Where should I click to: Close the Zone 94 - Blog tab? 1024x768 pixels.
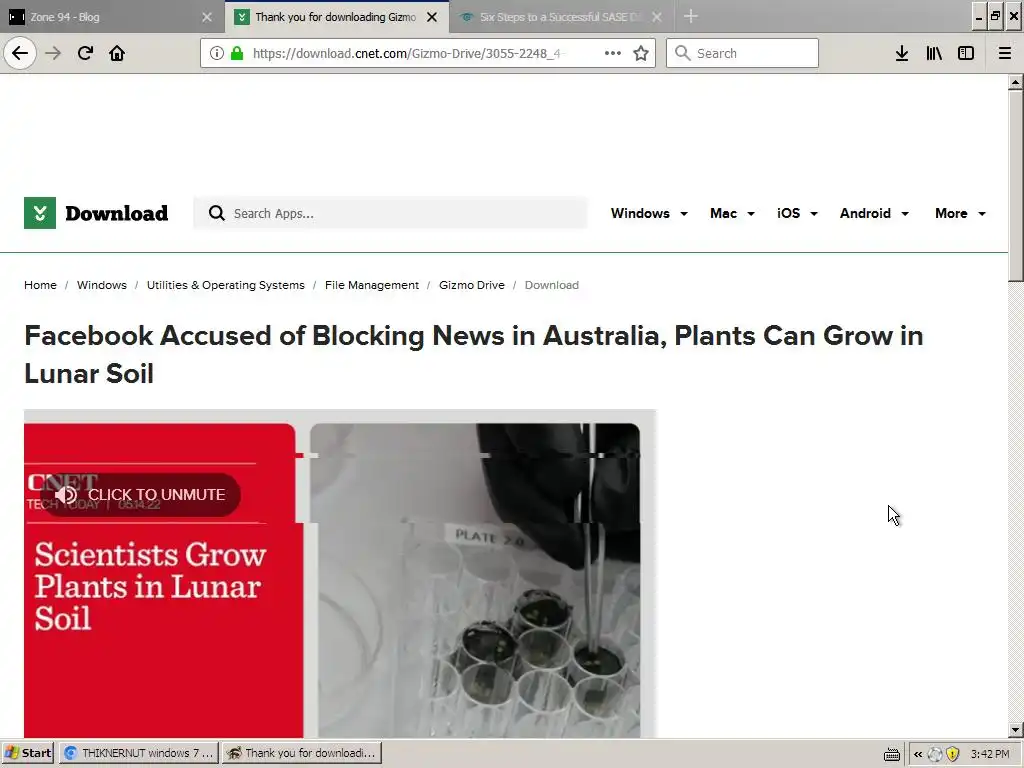[207, 17]
